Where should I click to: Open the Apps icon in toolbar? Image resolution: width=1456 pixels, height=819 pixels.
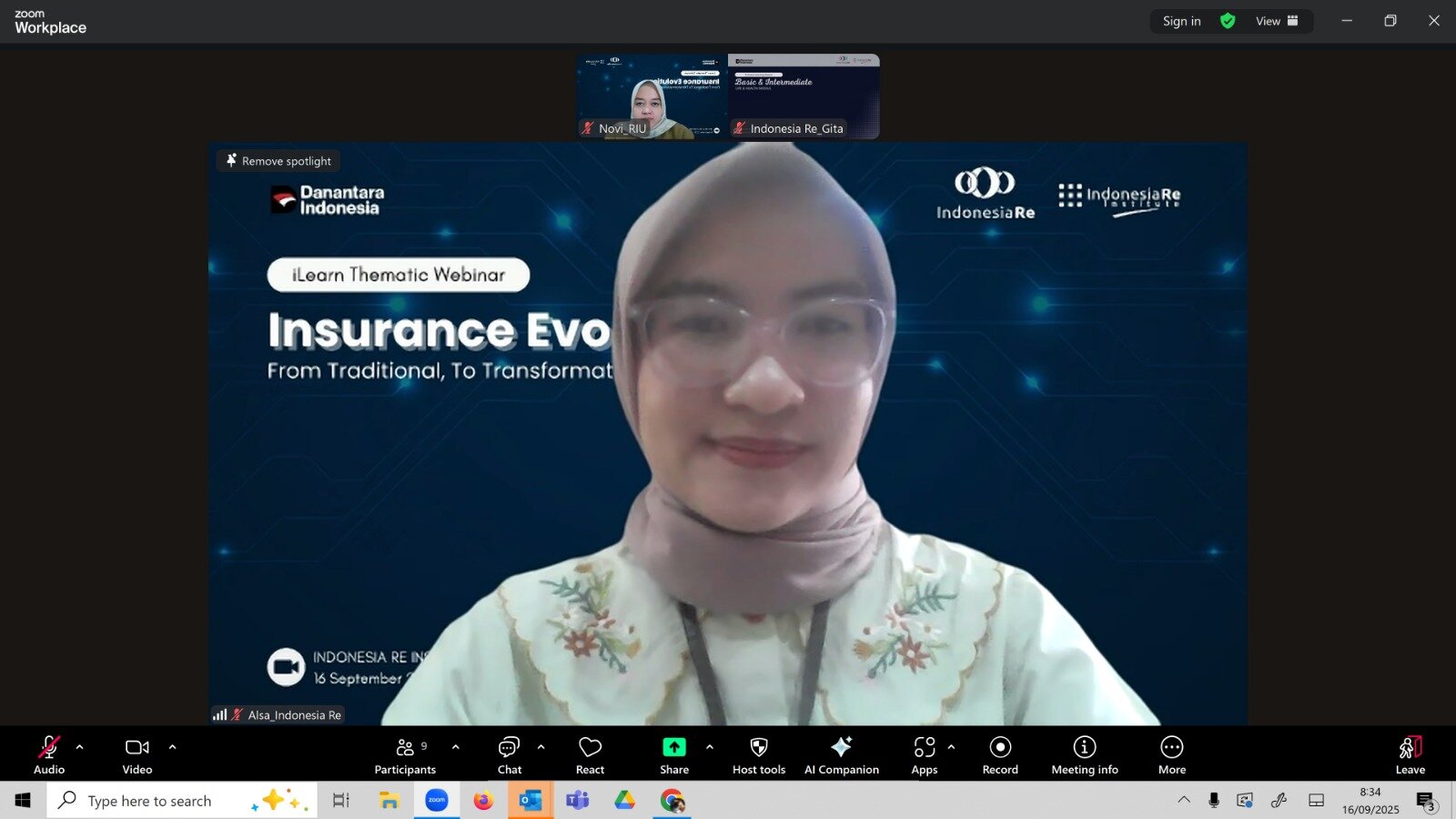pyautogui.click(x=924, y=755)
